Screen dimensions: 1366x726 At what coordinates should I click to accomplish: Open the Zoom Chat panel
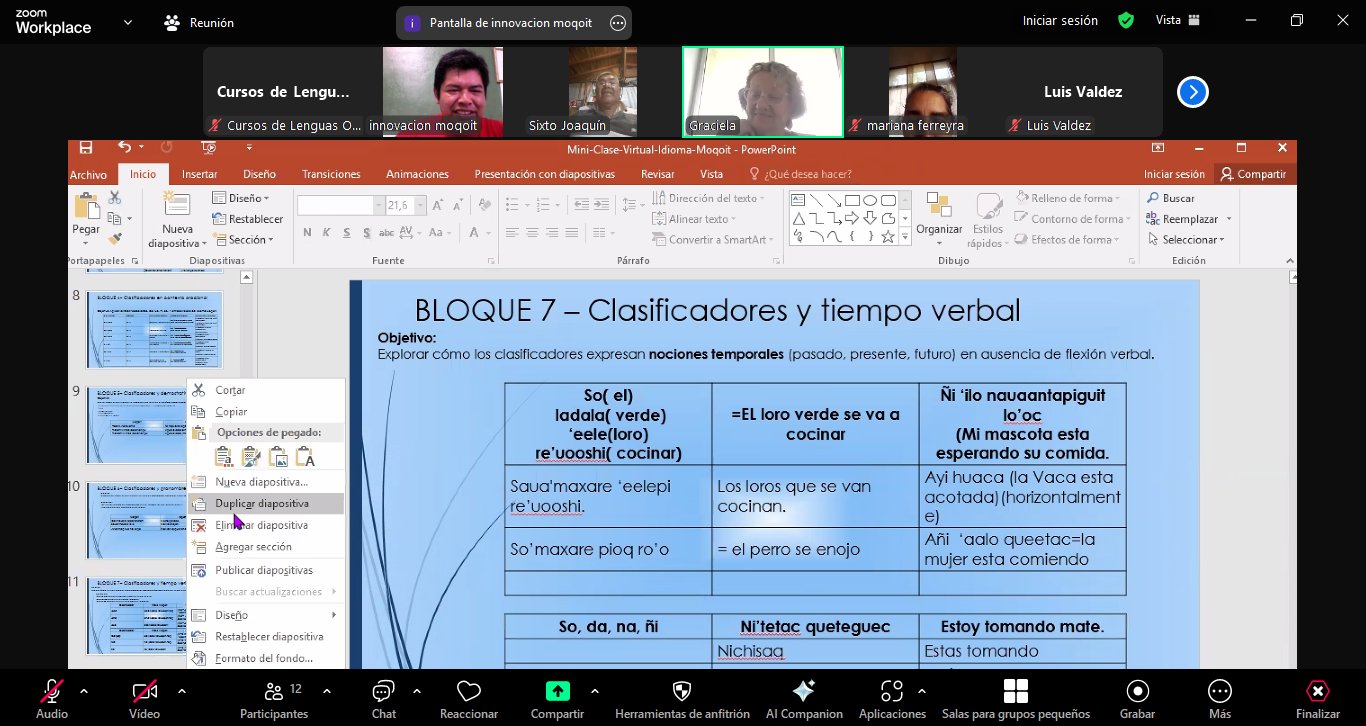pyautogui.click(x=383, y=692)
